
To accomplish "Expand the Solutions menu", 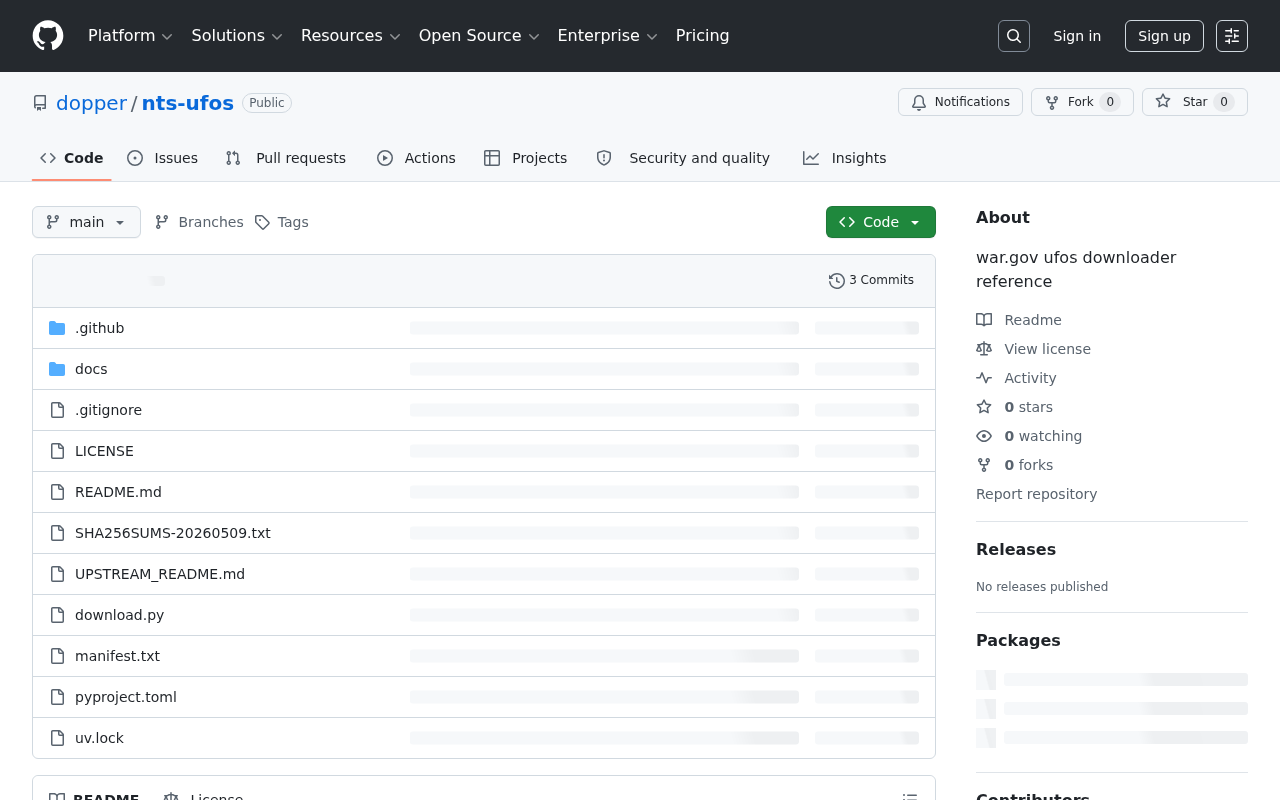I will (x=237, y=36).
